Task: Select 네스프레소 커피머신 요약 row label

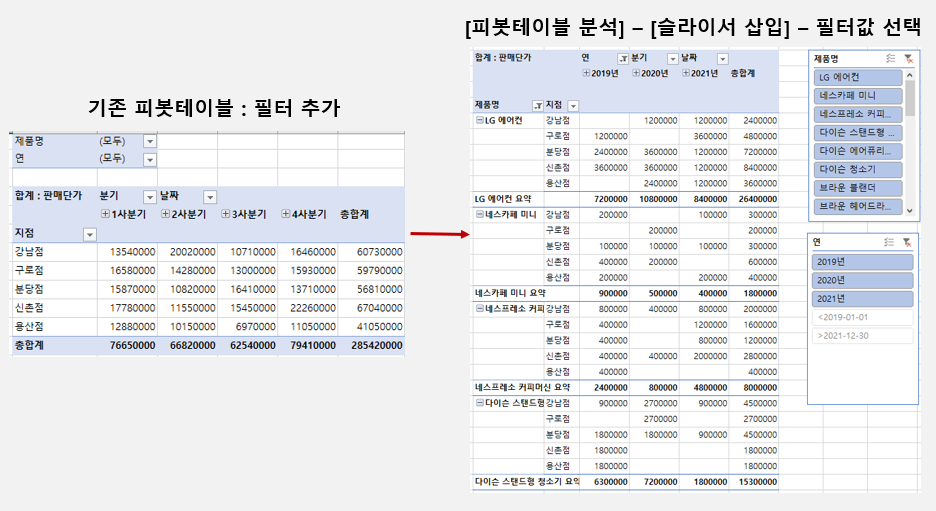Action: (522, 387)
